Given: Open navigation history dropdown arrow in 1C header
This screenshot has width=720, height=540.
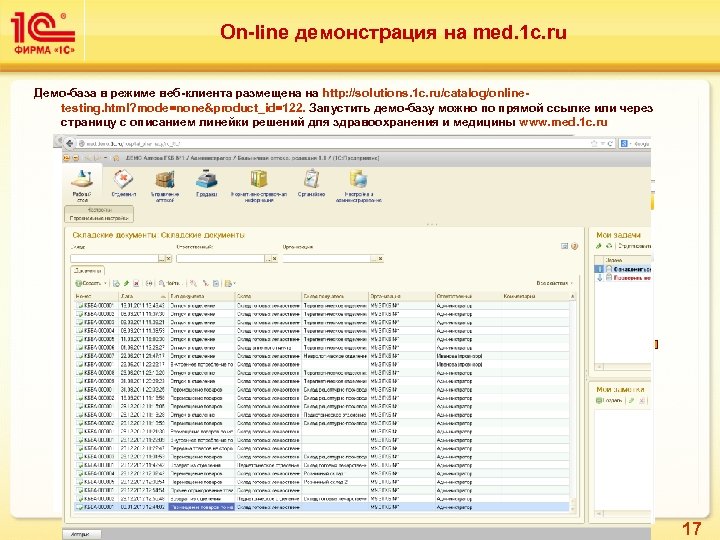Looking at the screenshot, I should coord(106,158).
